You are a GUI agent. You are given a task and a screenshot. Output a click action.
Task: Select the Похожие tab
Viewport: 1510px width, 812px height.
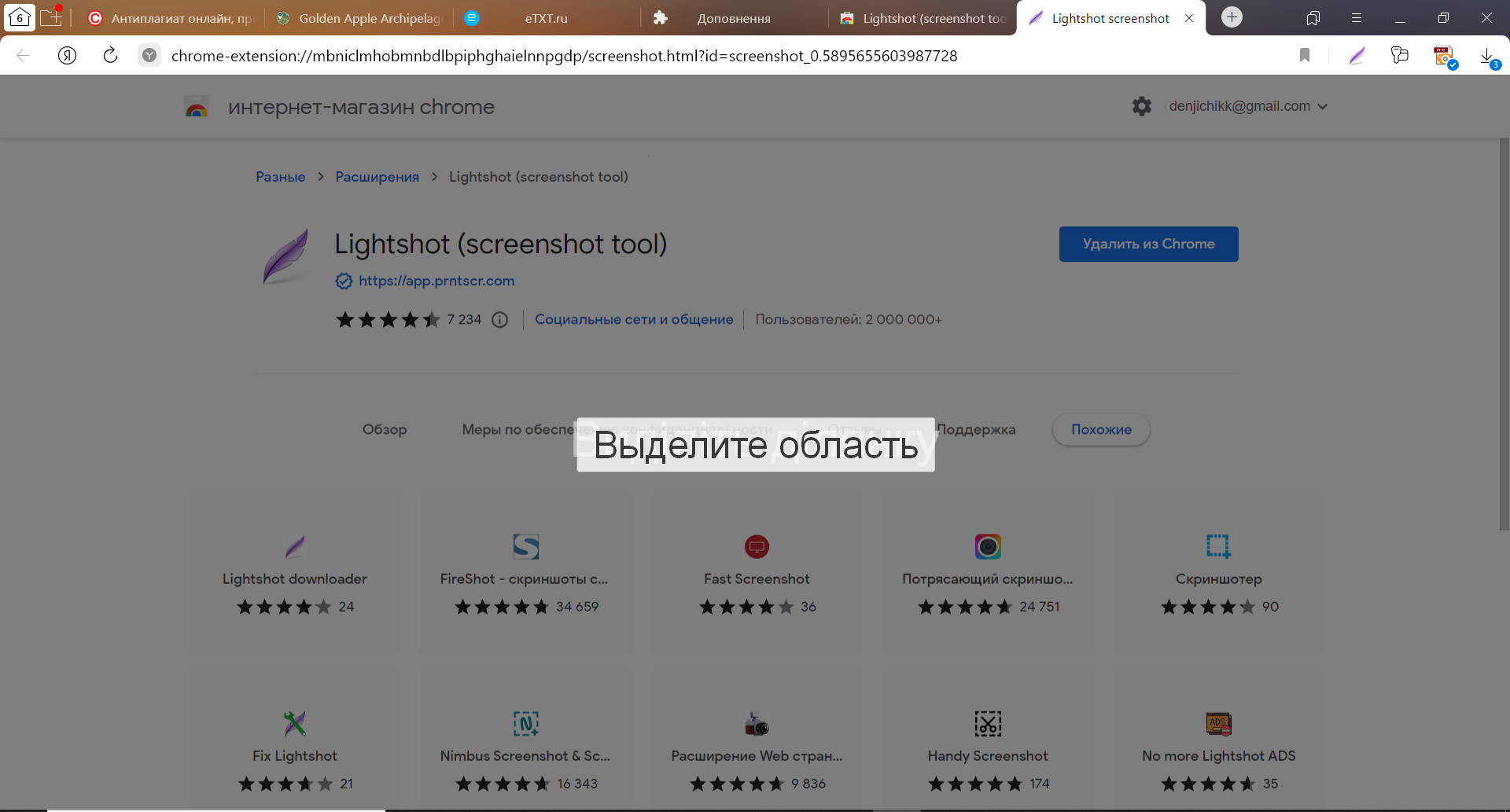click(1101, 430)
